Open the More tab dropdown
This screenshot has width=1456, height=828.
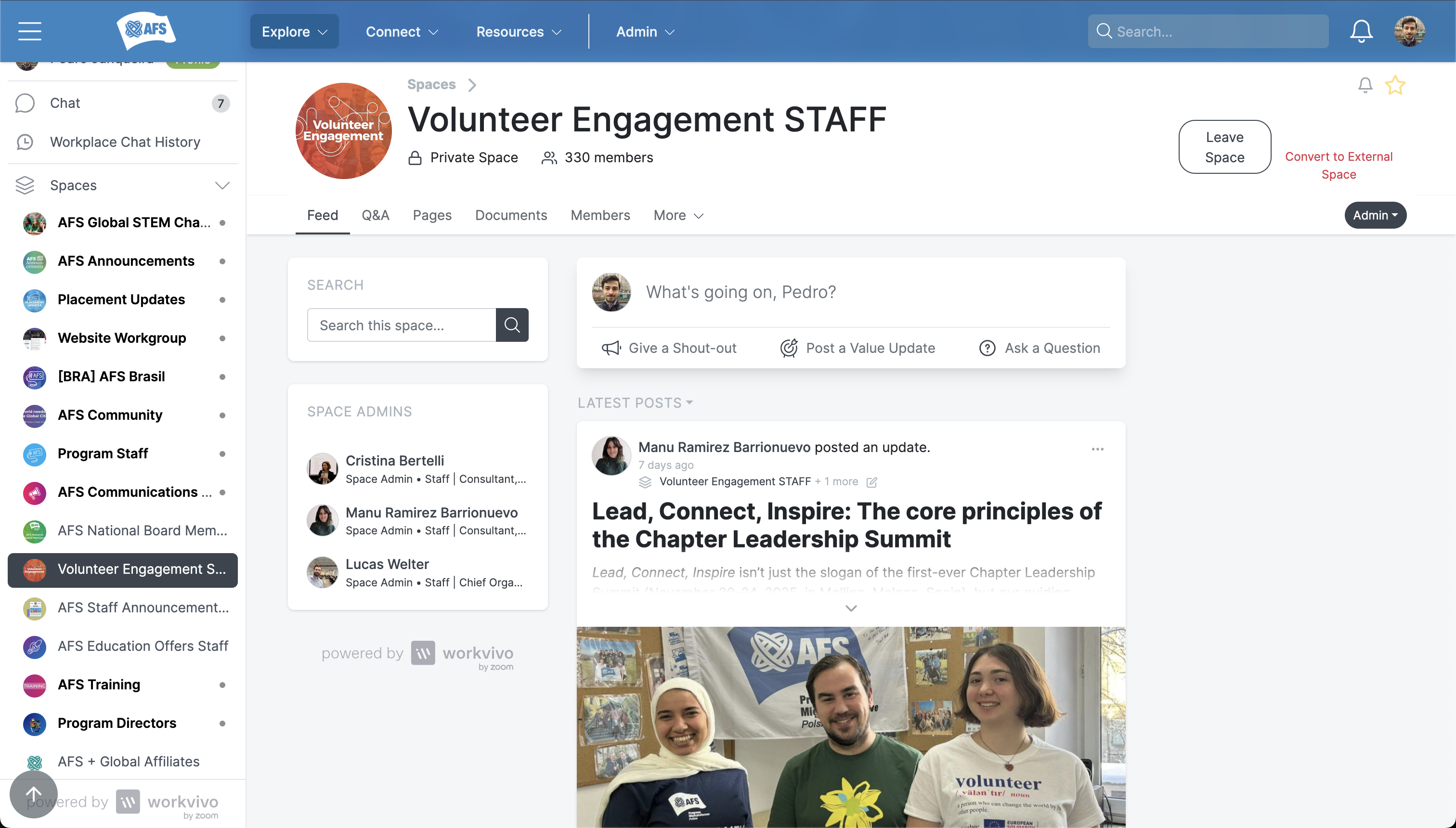click(x=678, y=215)
